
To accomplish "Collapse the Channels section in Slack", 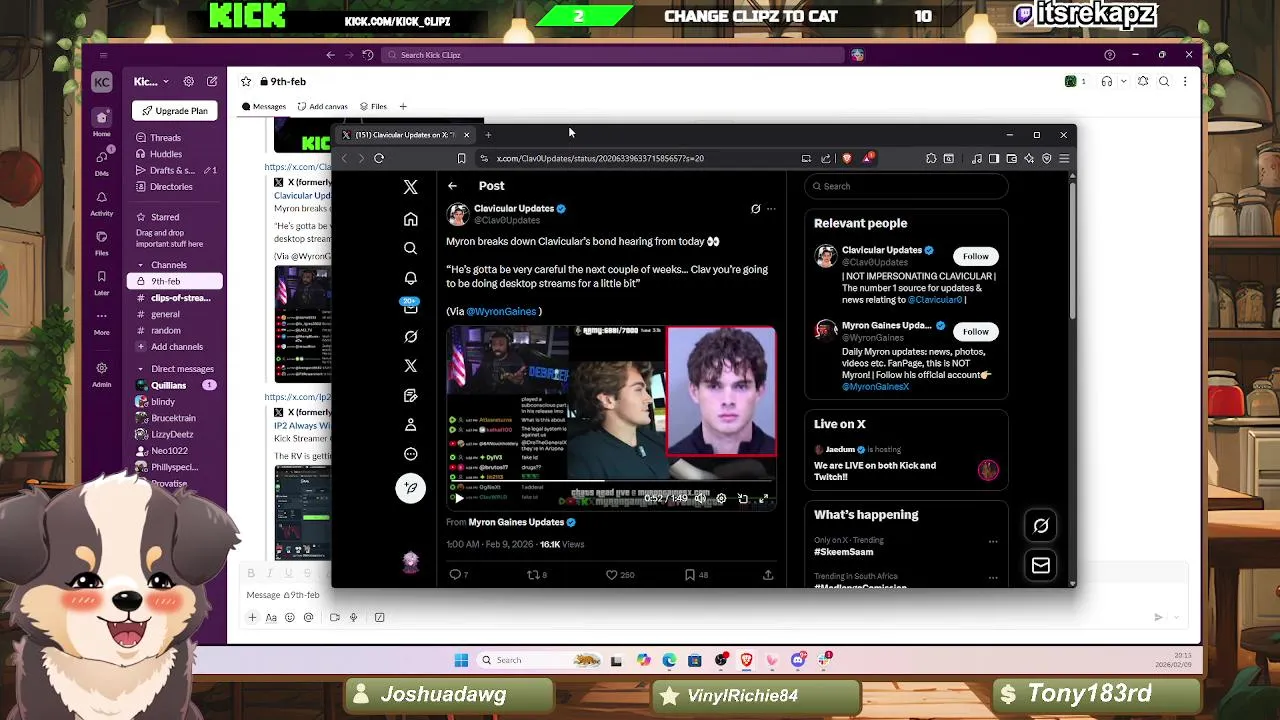I will [x=141, y=265].
